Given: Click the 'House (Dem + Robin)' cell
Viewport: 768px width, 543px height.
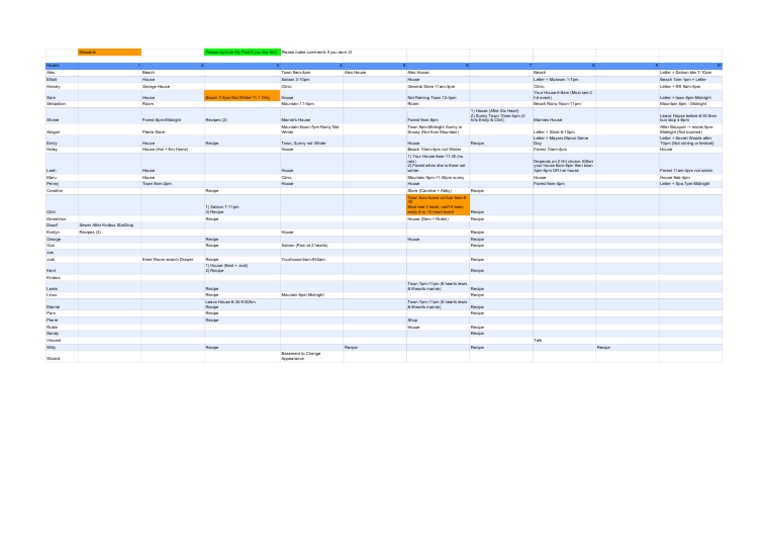Looking at the screenshot, I should [438, 219].
